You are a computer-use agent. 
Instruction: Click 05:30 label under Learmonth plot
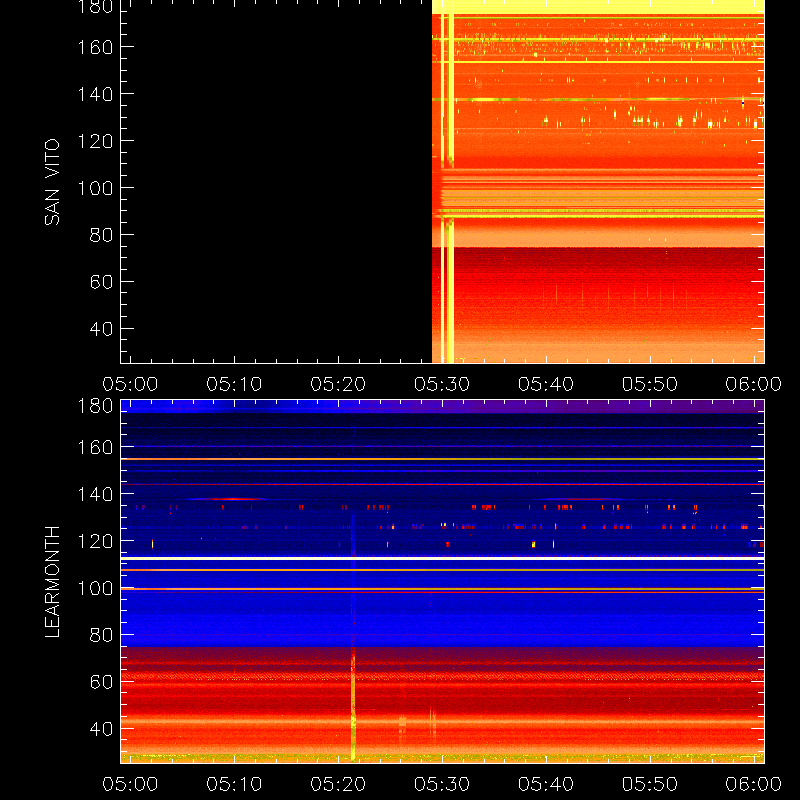click(x=442, y=784)
